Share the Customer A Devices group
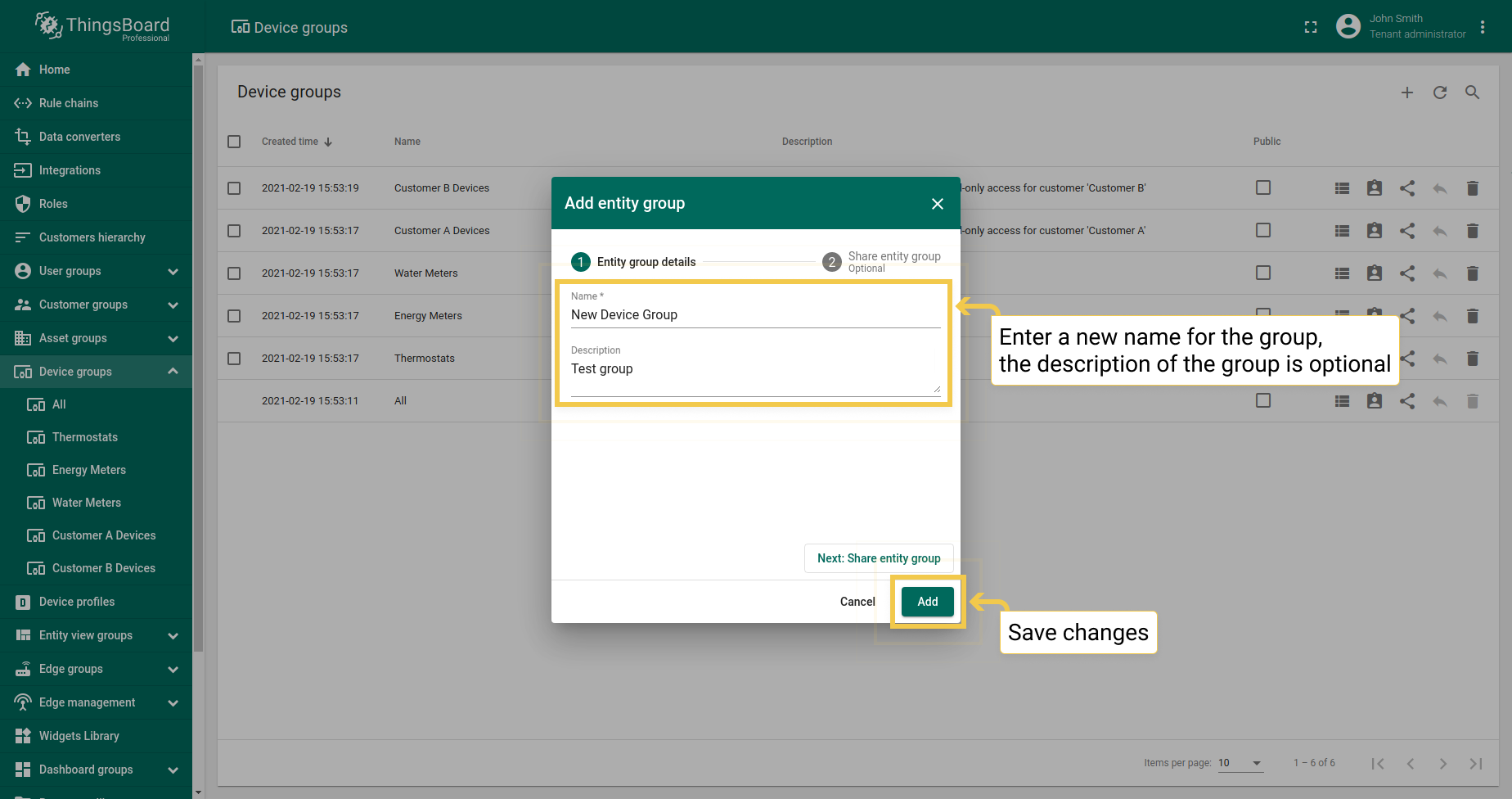This screenshot has height=799, width=1512. pos(1406,231)
